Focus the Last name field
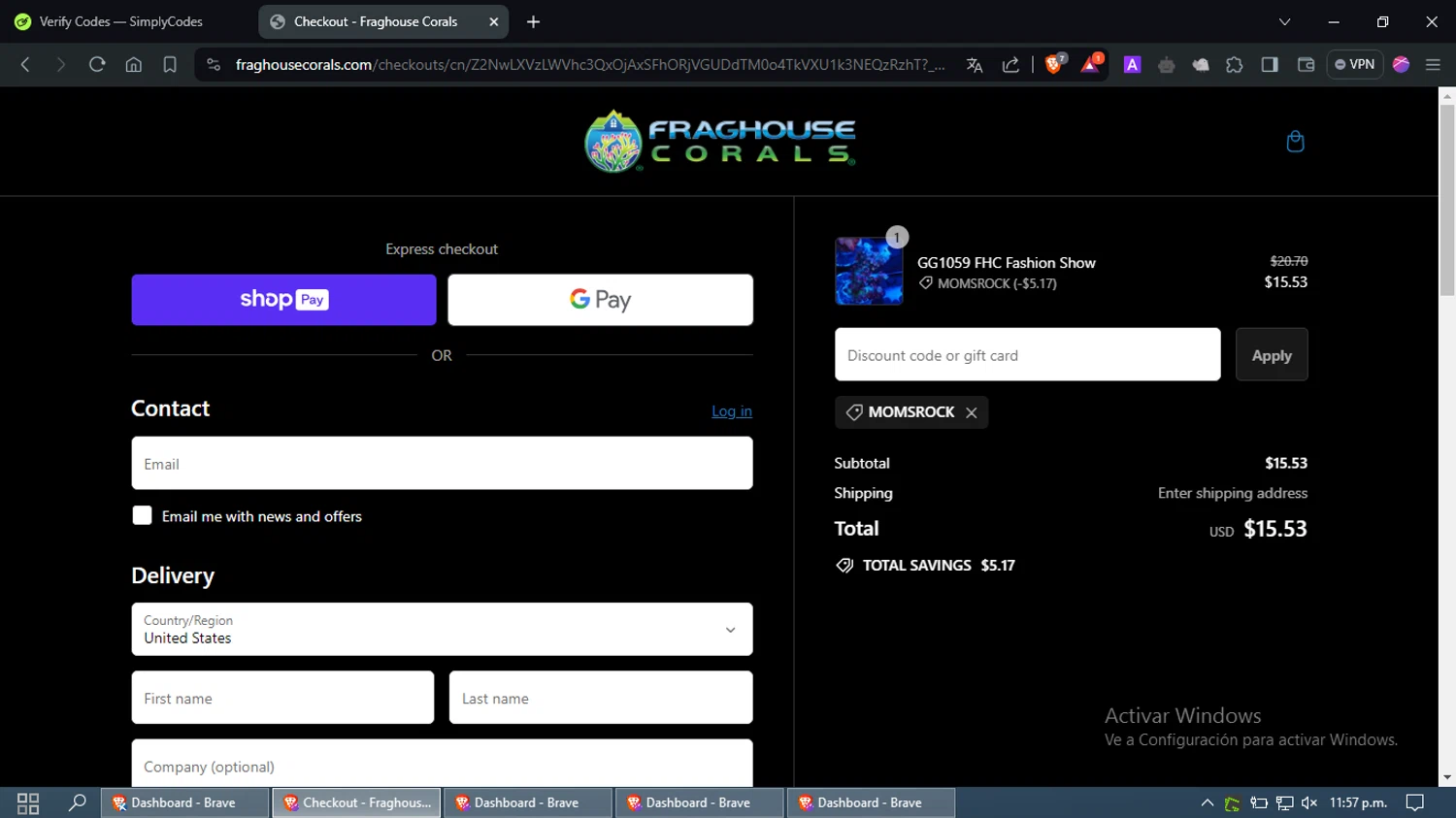 tap(601, 698)
